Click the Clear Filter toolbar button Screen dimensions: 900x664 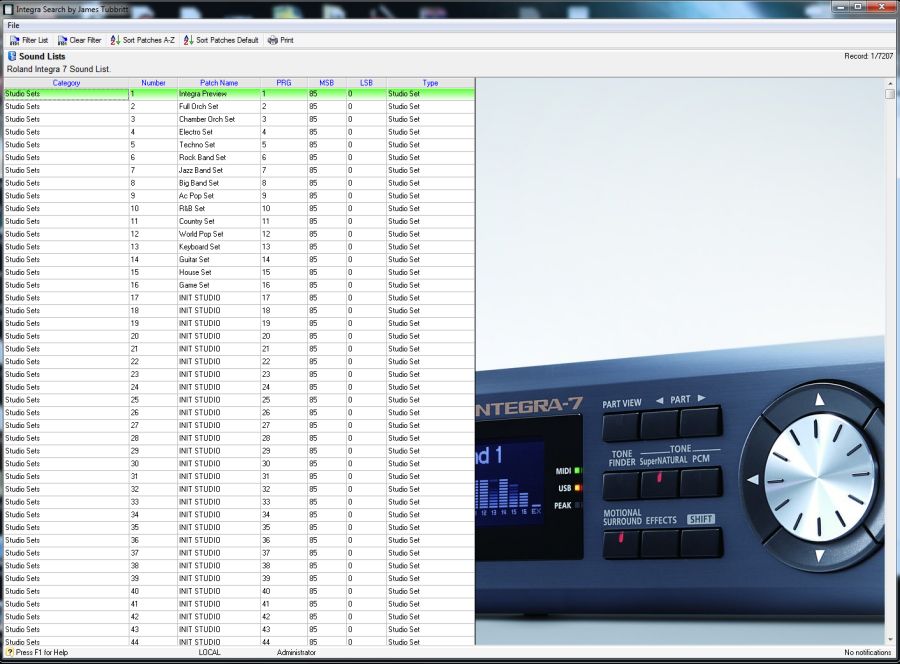click(79, 40)
